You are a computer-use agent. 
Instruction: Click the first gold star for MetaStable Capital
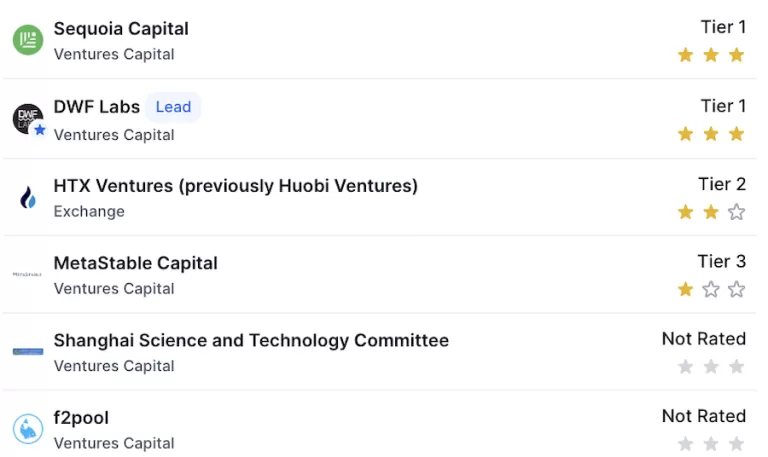click(685, 289)
